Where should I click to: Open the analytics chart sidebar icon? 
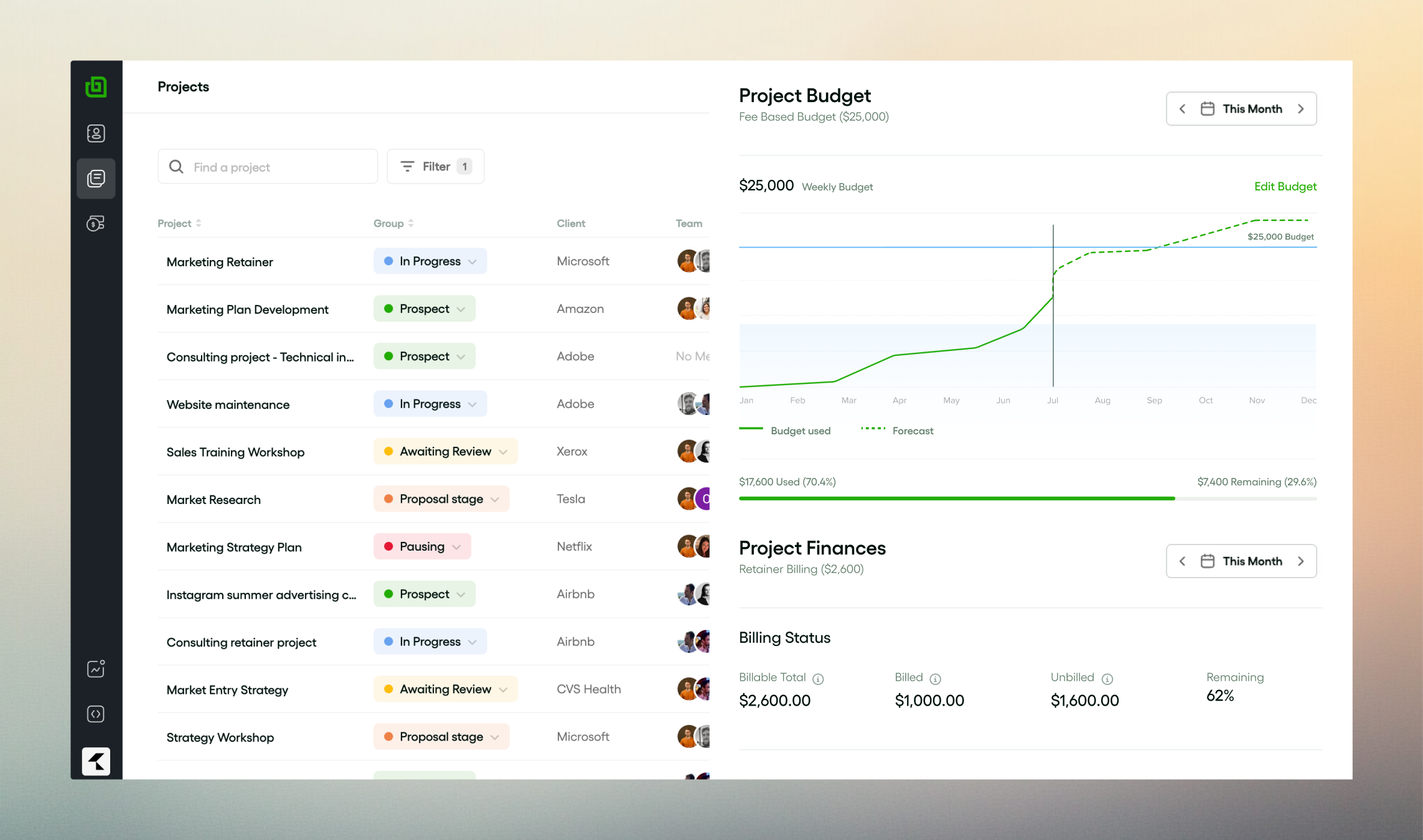pyautogui.click(x=96, y=669)
